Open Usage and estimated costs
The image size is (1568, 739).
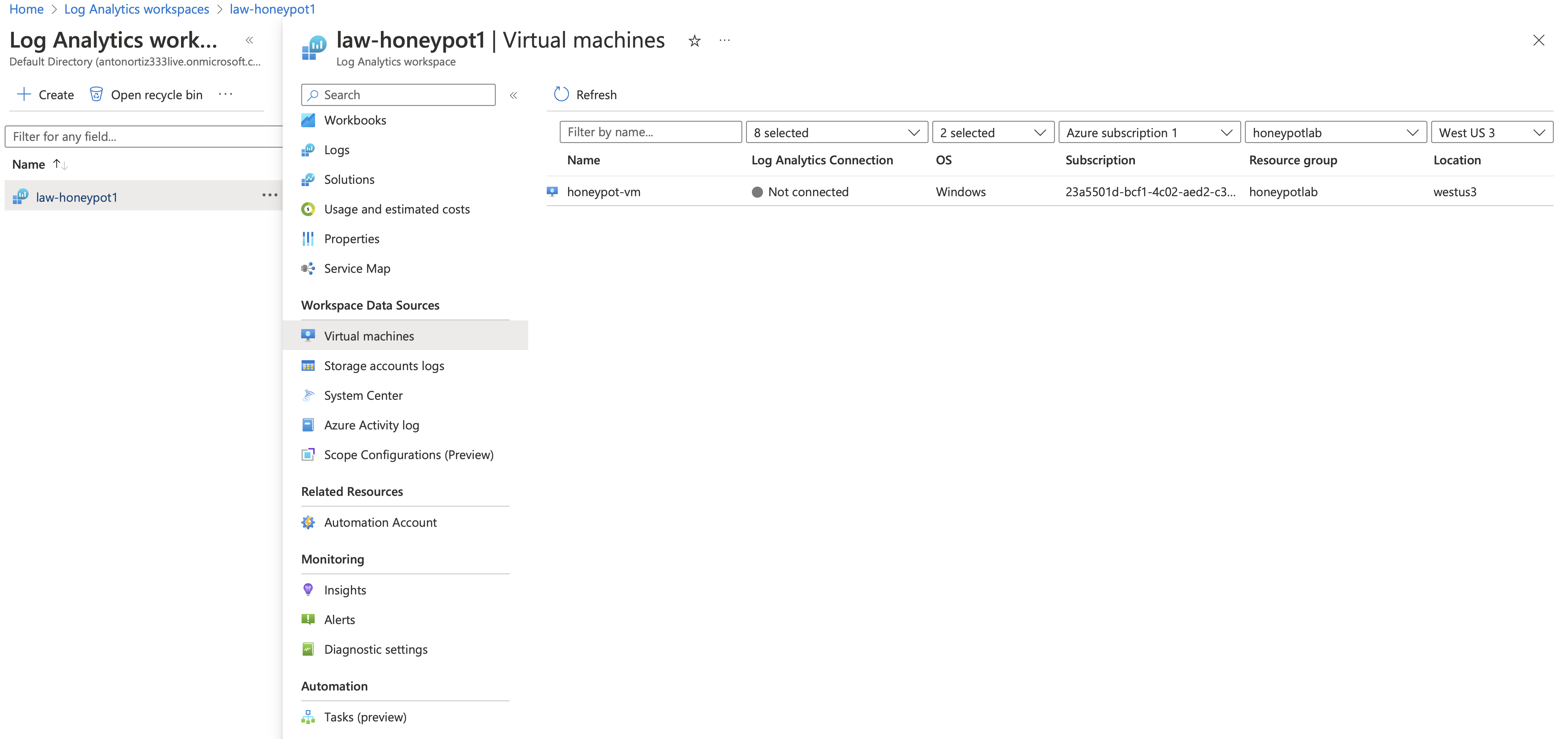pos(396,209)
